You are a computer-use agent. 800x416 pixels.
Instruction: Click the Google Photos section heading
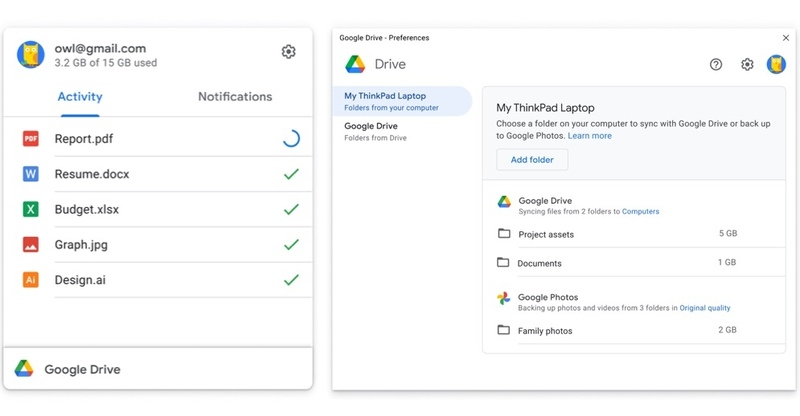[548, 297]
